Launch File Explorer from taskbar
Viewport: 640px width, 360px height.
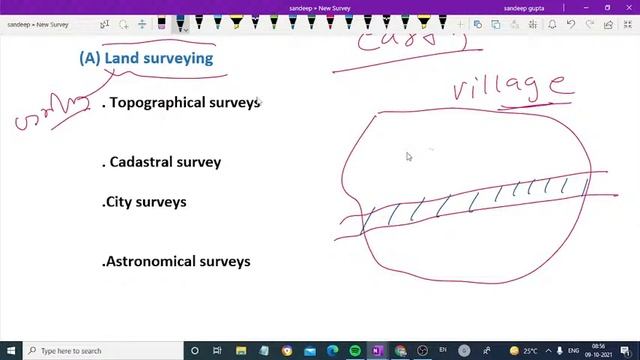point(241,351)
